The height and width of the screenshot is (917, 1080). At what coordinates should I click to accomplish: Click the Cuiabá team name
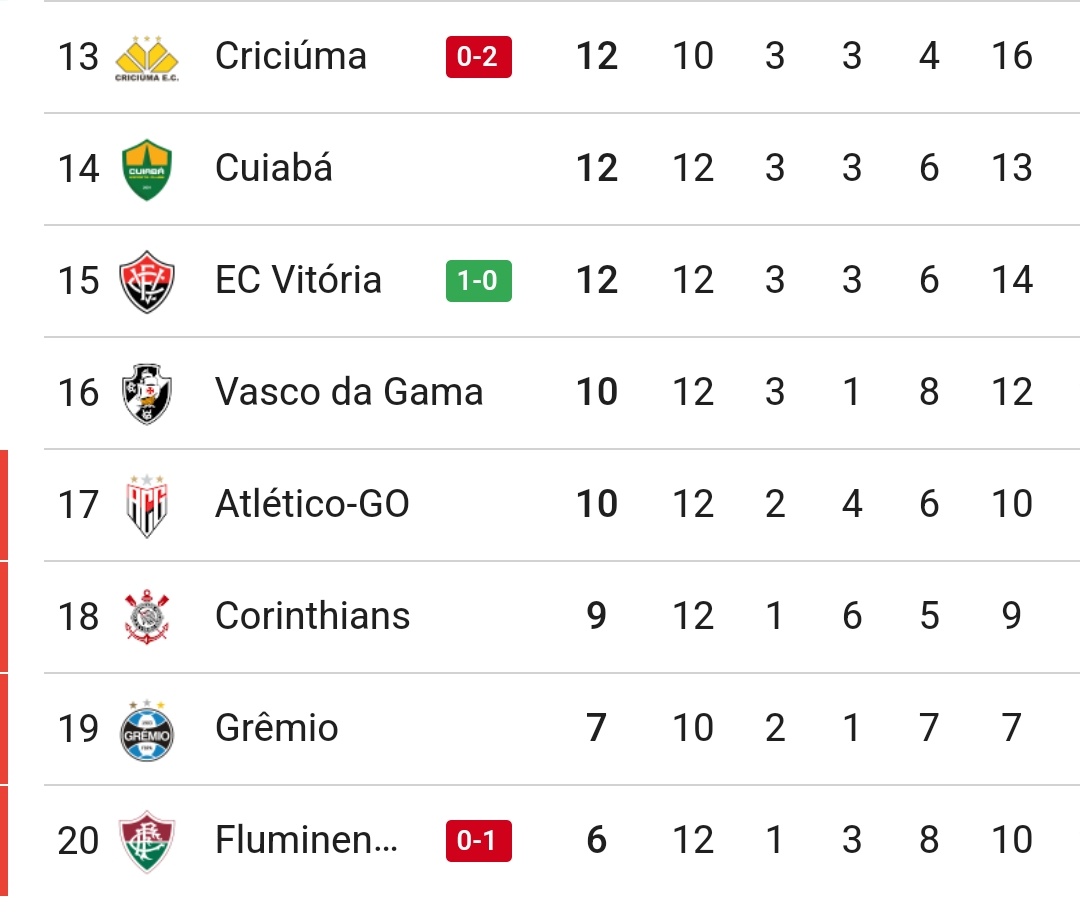point(273,168)
